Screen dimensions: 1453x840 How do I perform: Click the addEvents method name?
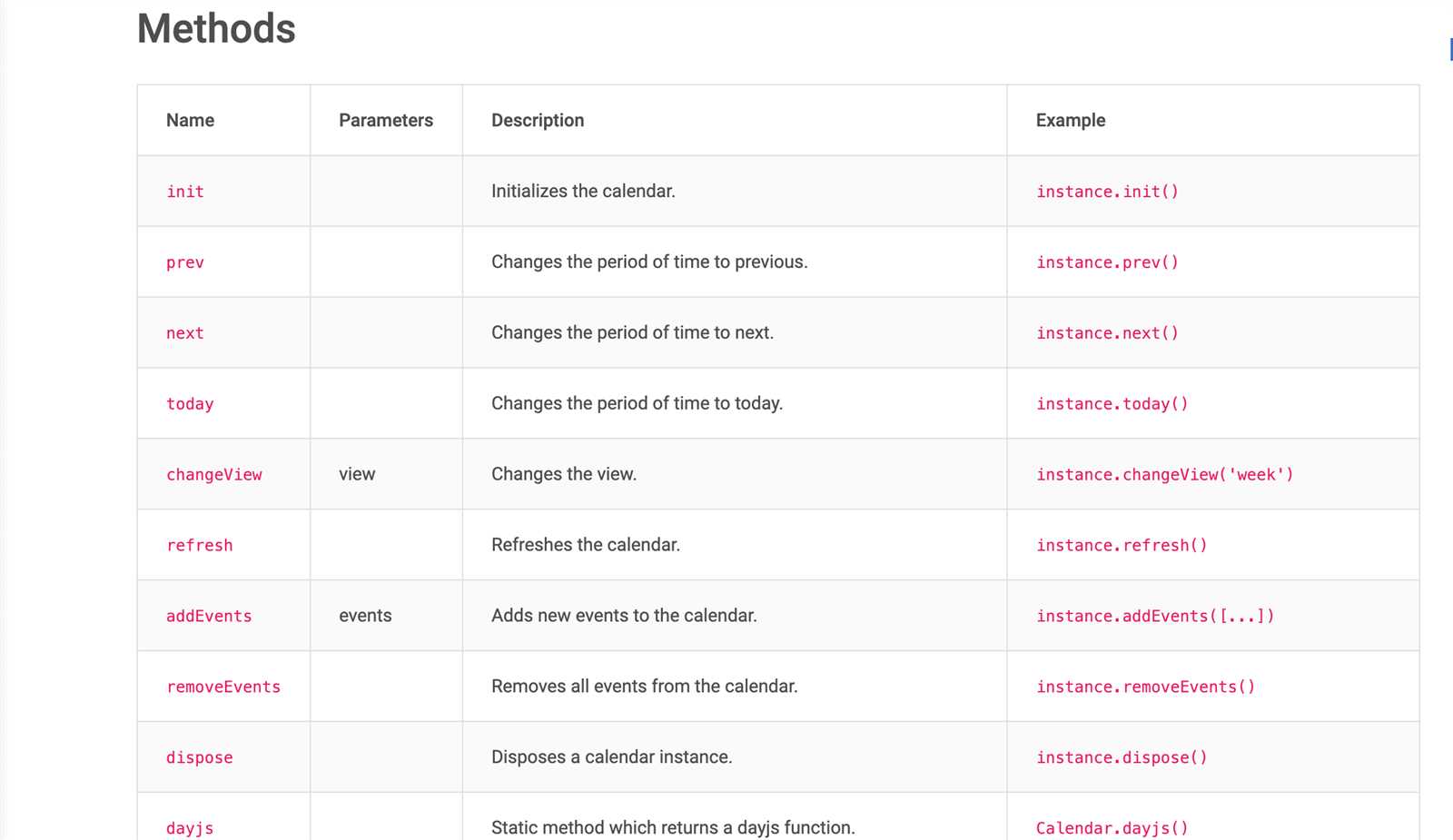point(209,617)
